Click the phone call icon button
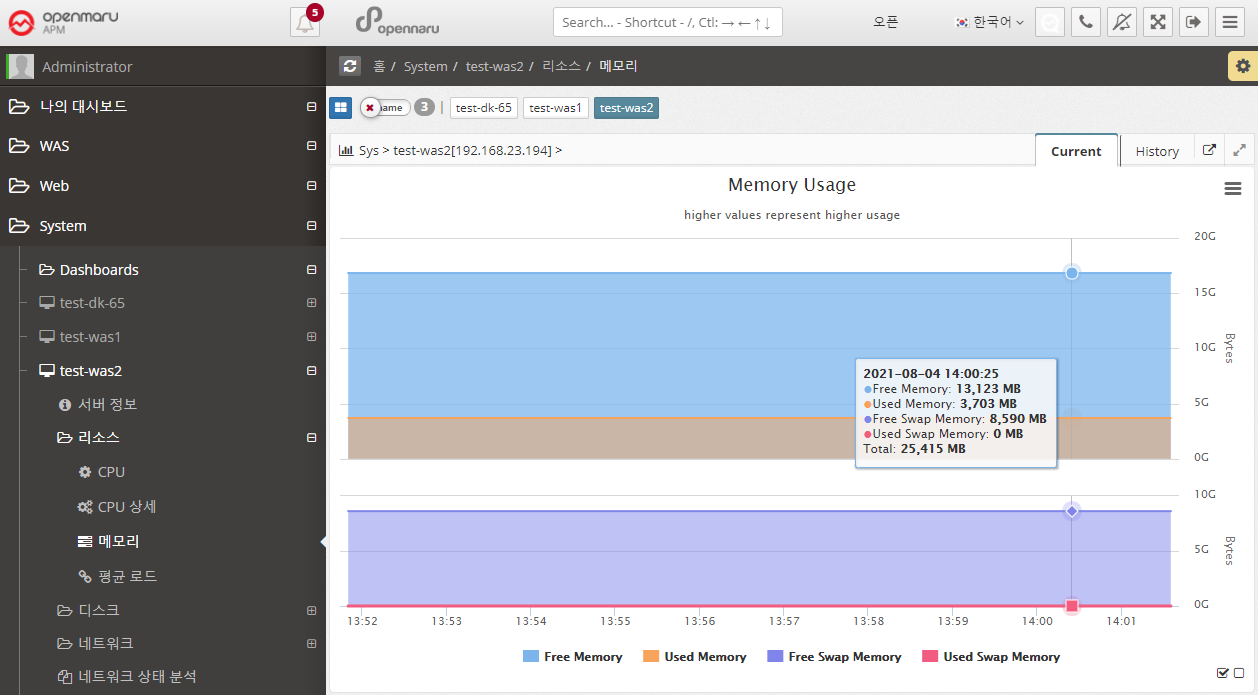 tap(1085, 22)
